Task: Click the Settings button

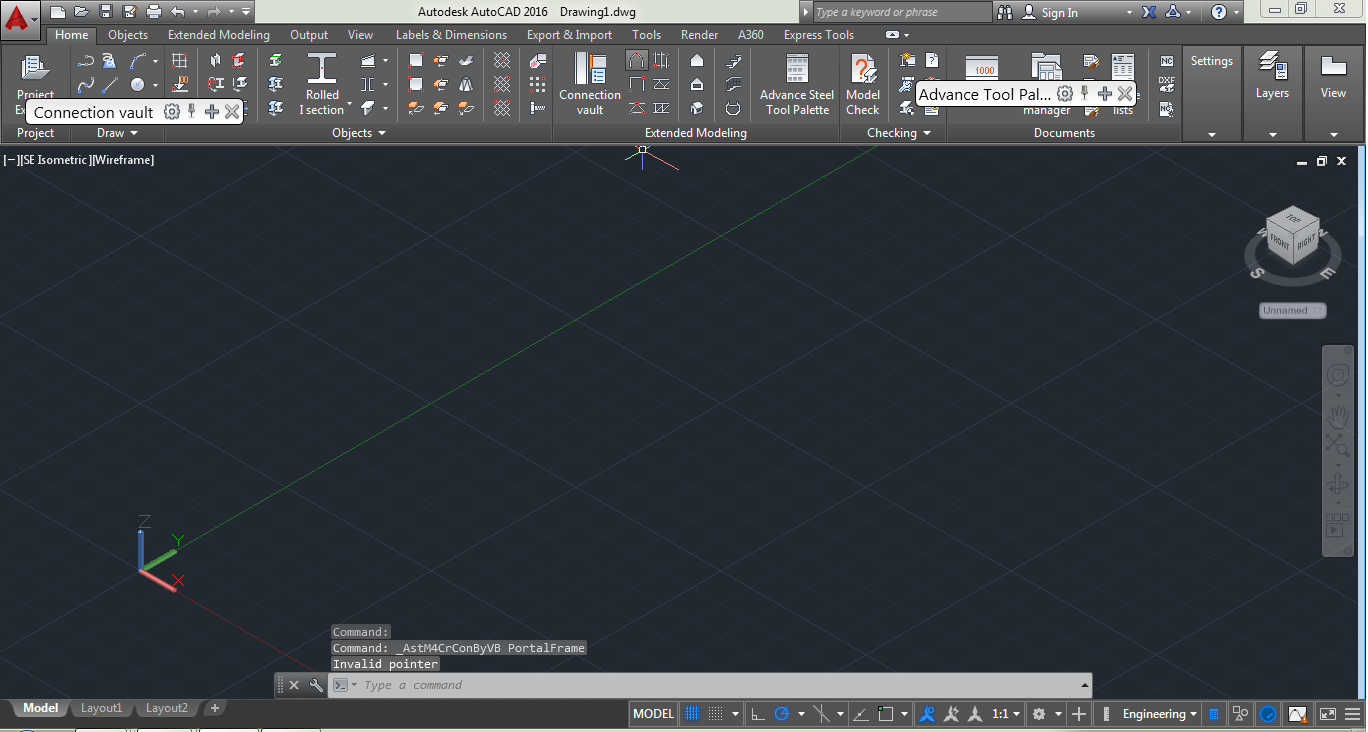Action: pyautogui.click(x=1211, y=60)
